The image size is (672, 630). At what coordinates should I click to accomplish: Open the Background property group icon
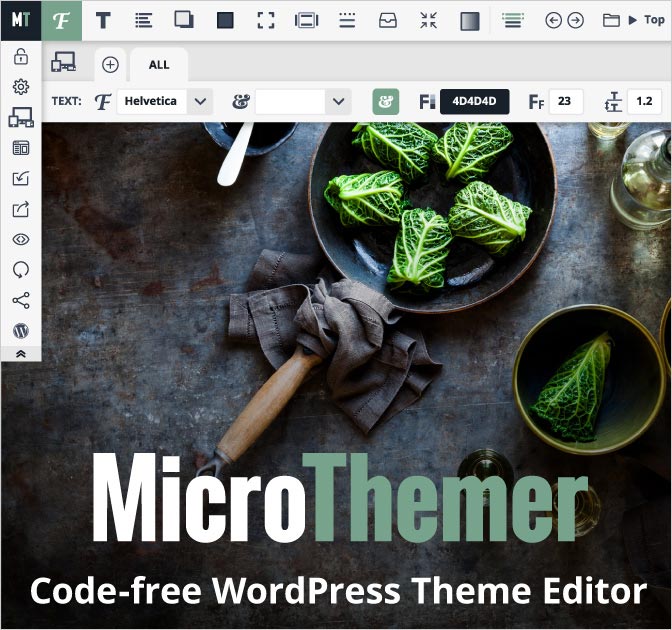[225, 20]
